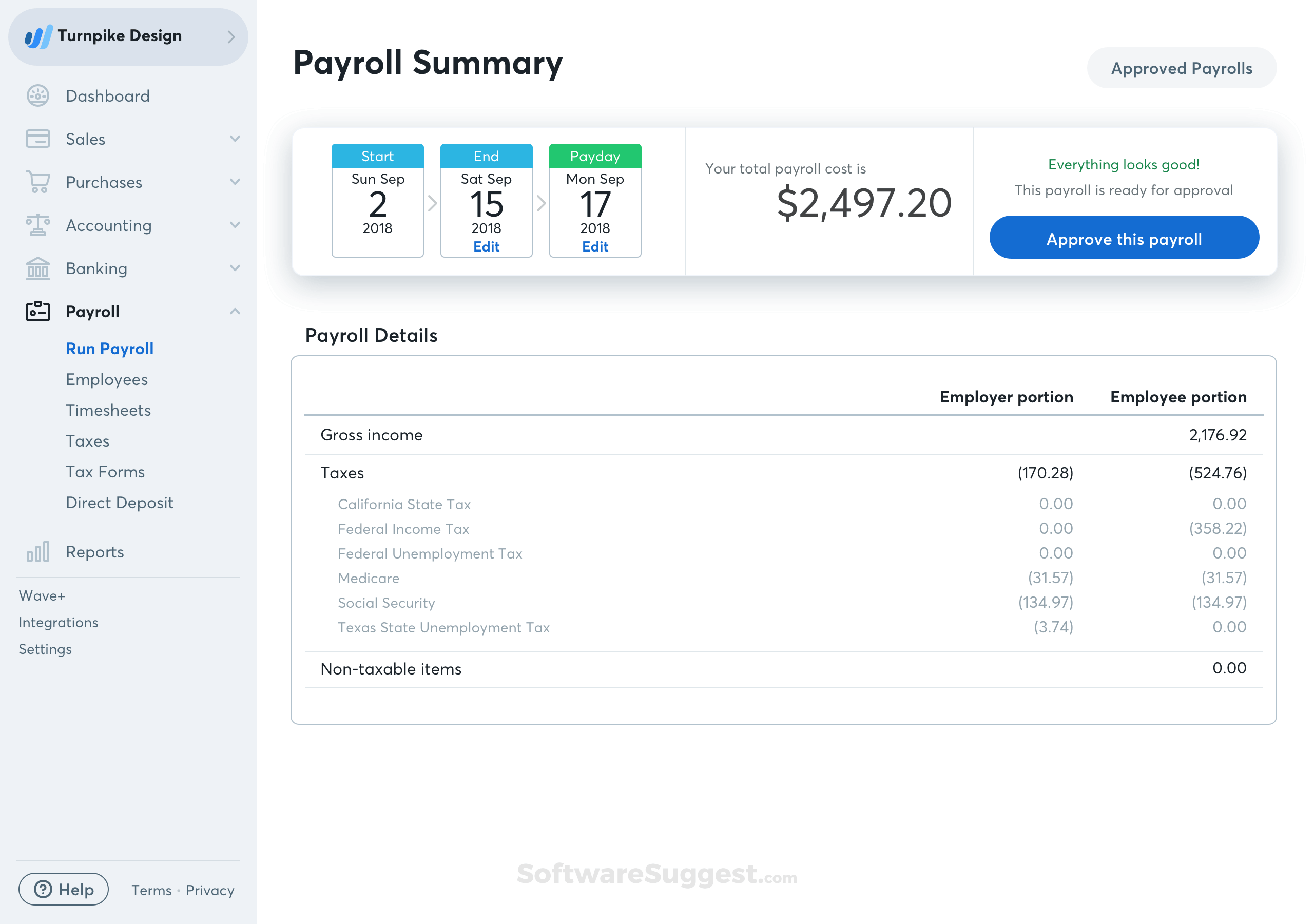Collapse the Payroll section chevron

click(235, 311)
